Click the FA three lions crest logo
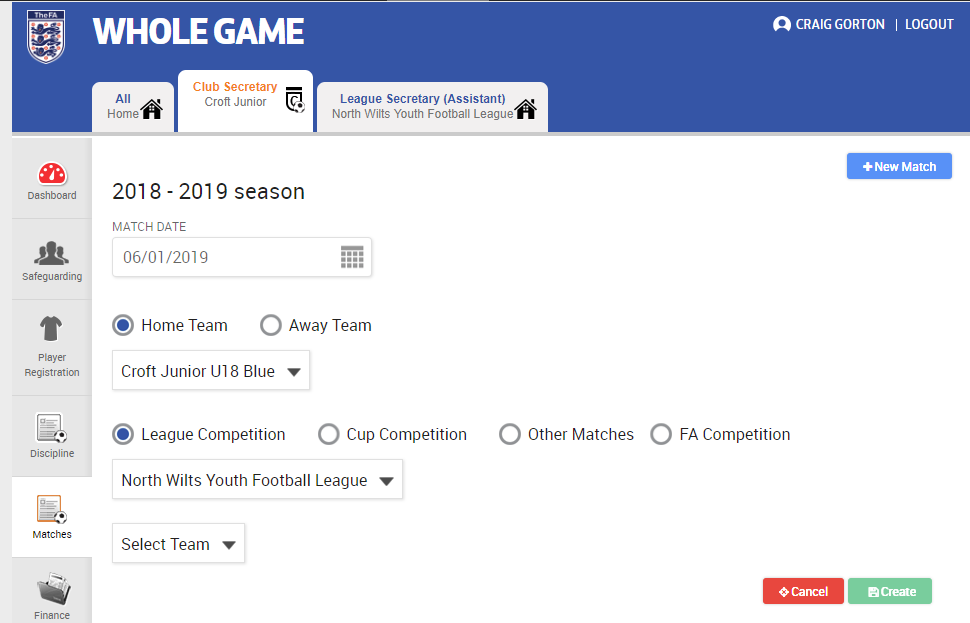The width and height of the screenshot is (970, 623). pyautogui.click(x=46, y=37)
